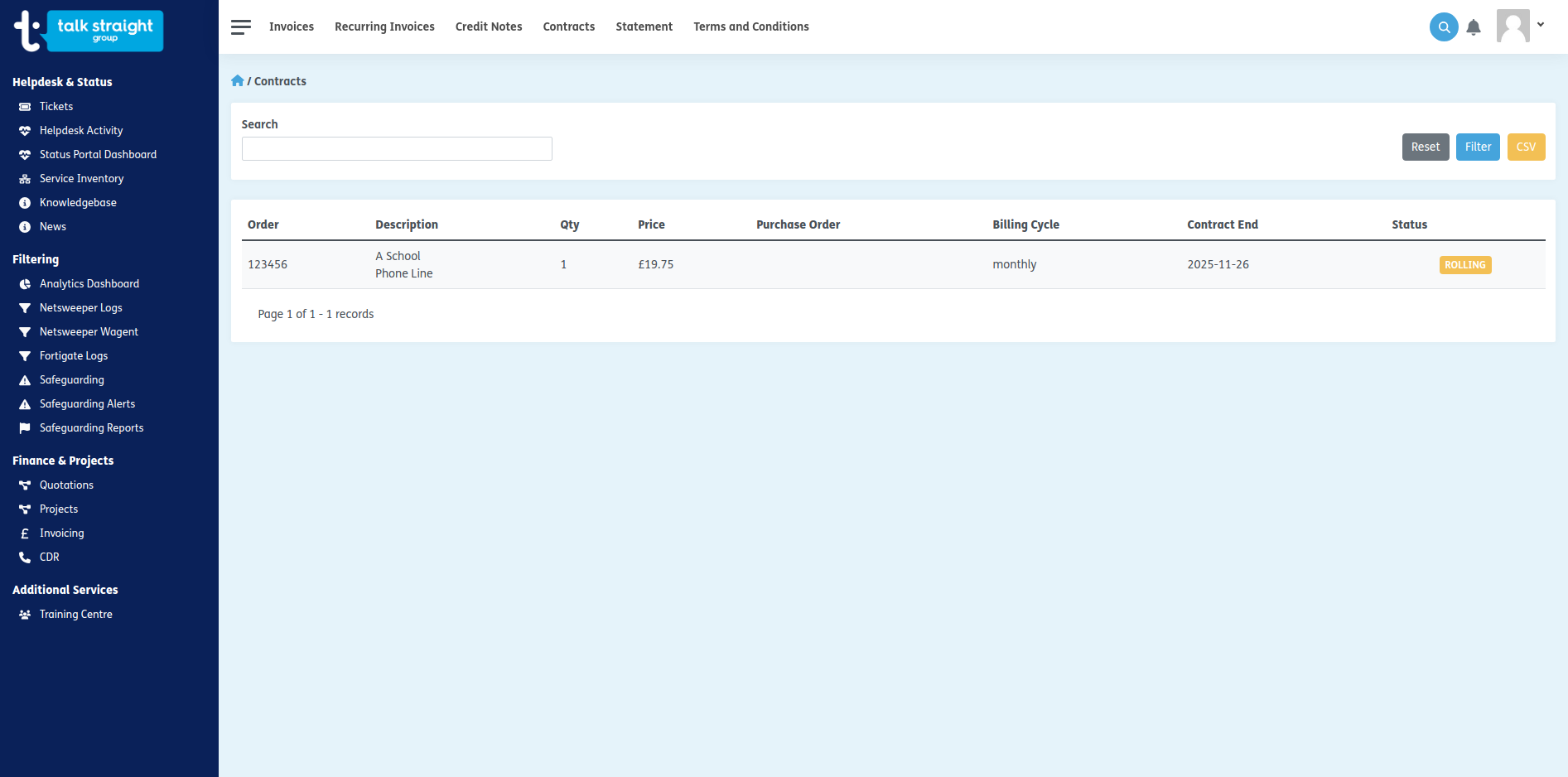
Task: Click the CDR phone icon
Action: point(25,557)
